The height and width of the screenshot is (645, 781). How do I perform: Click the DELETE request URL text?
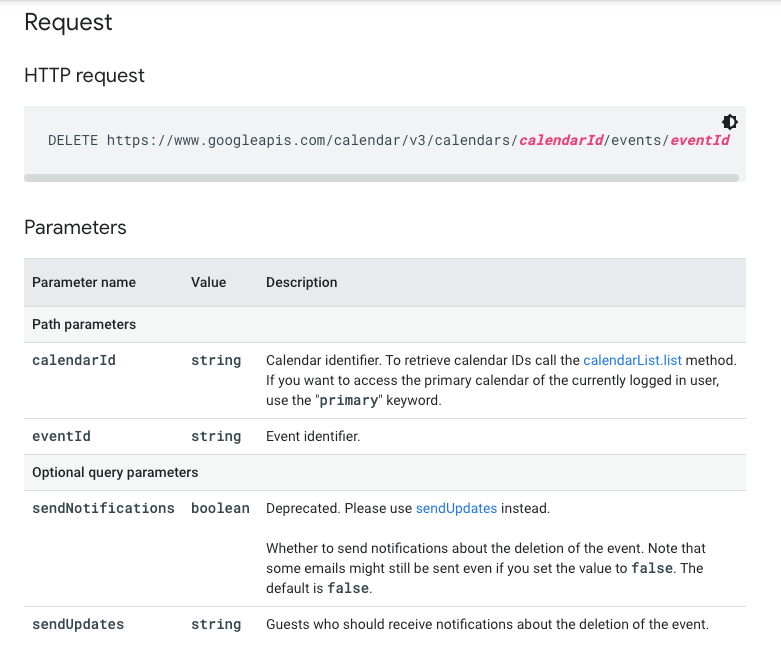coord(389,140)
